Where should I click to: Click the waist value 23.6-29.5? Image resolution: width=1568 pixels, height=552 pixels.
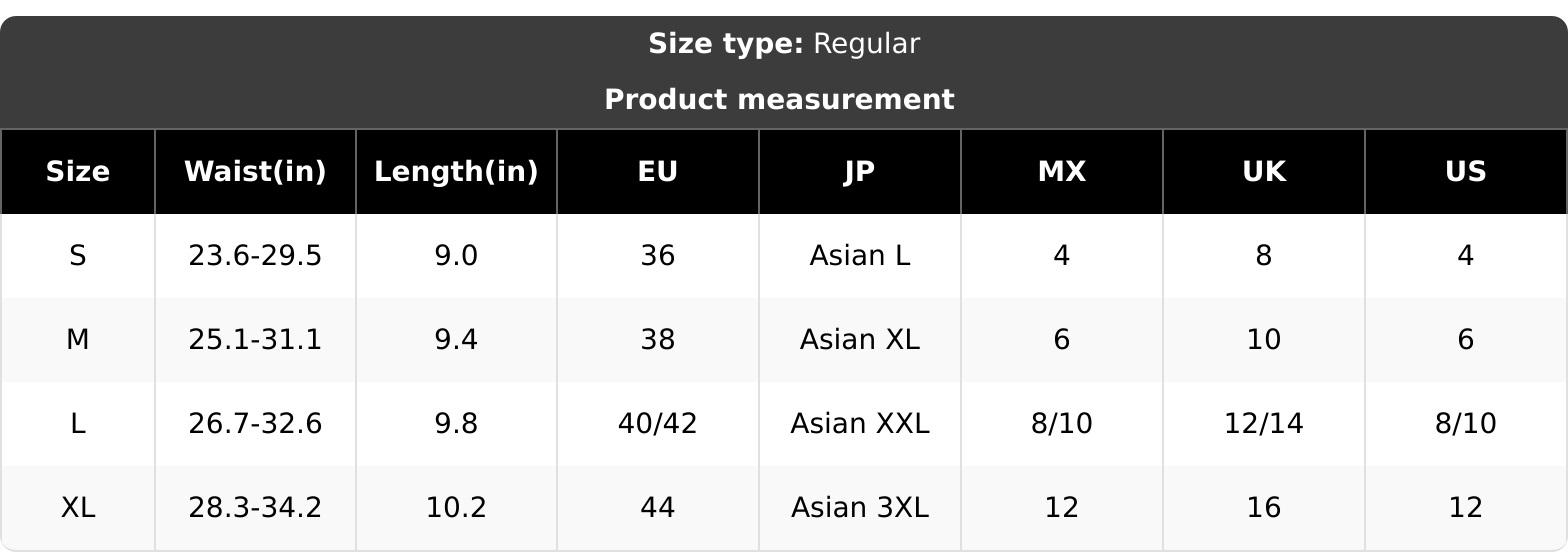(255, 256)
